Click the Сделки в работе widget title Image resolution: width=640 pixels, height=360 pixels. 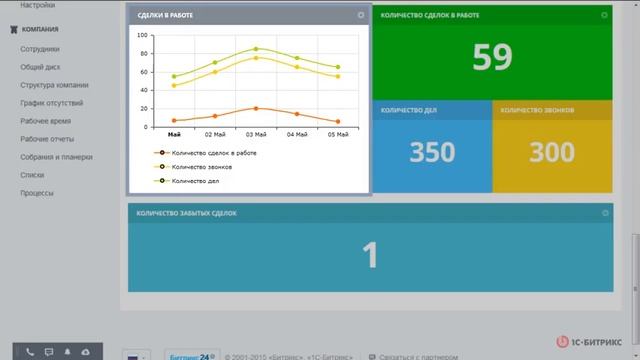(x=165, y=15)
